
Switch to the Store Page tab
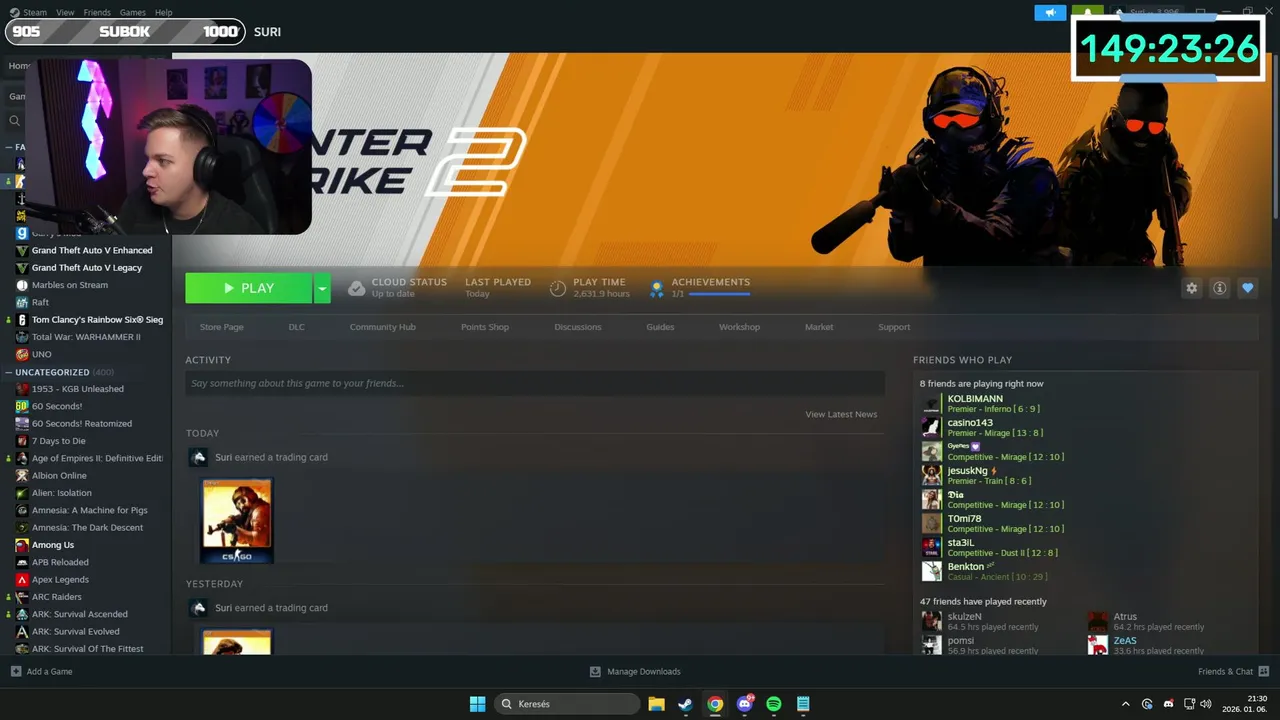(x=221, y=327)
